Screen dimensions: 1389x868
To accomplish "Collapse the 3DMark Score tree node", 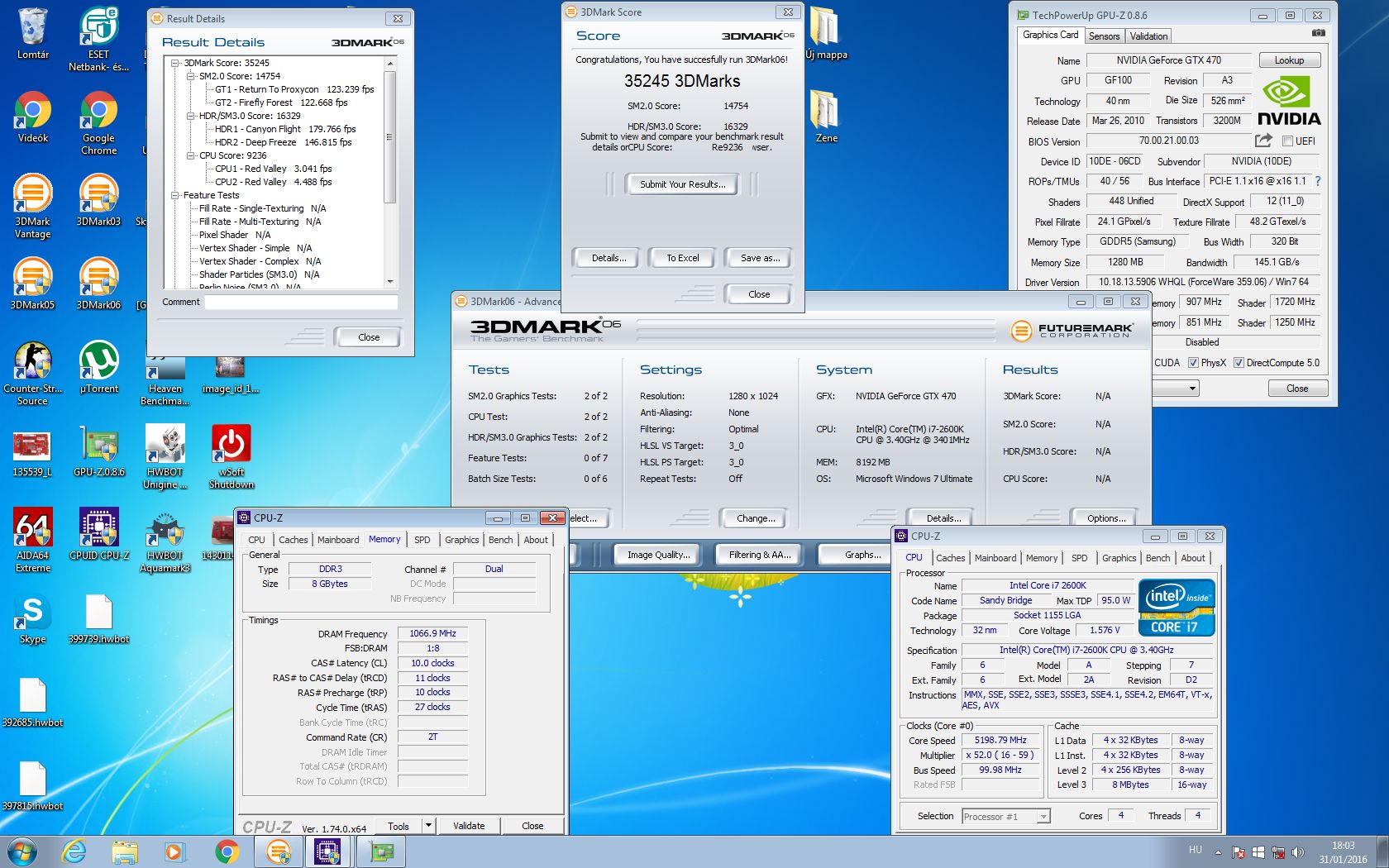I will coord(175,63).
